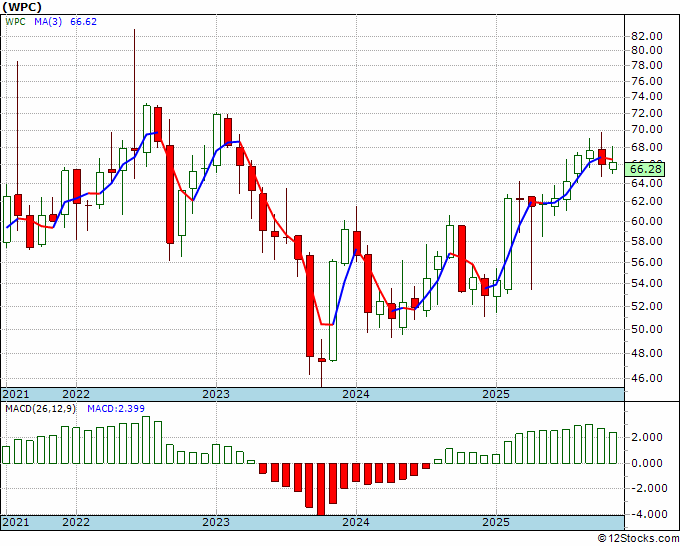Click the MACD(26,12,9) indicator label
680x546 pixels.
[40, 409]
